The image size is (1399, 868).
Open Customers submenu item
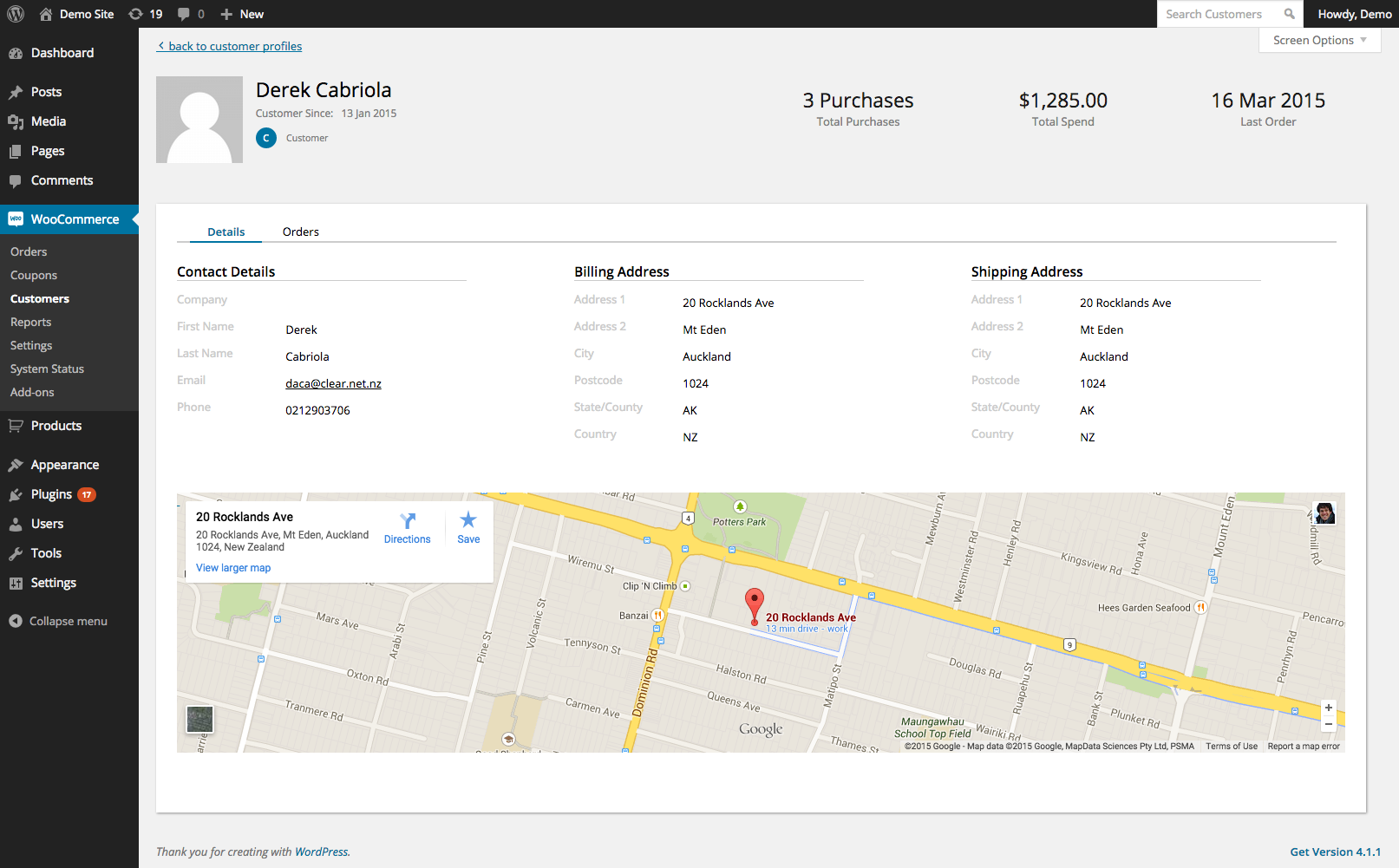pos(40,298)
